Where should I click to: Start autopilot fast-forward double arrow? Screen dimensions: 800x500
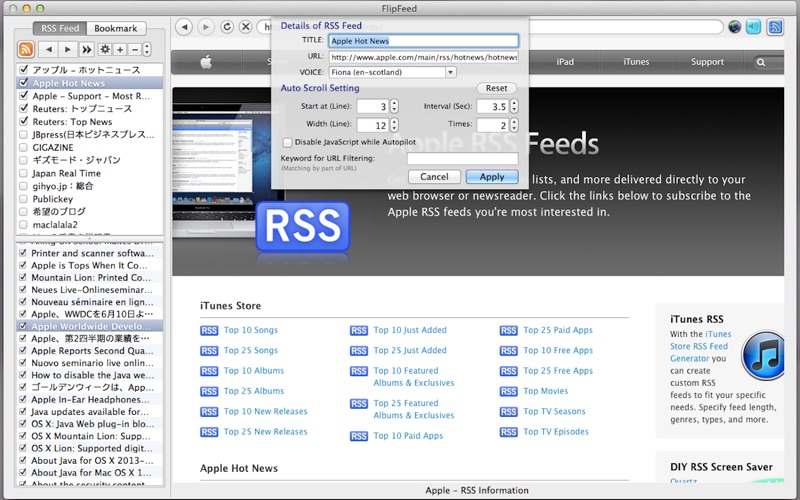87,49
